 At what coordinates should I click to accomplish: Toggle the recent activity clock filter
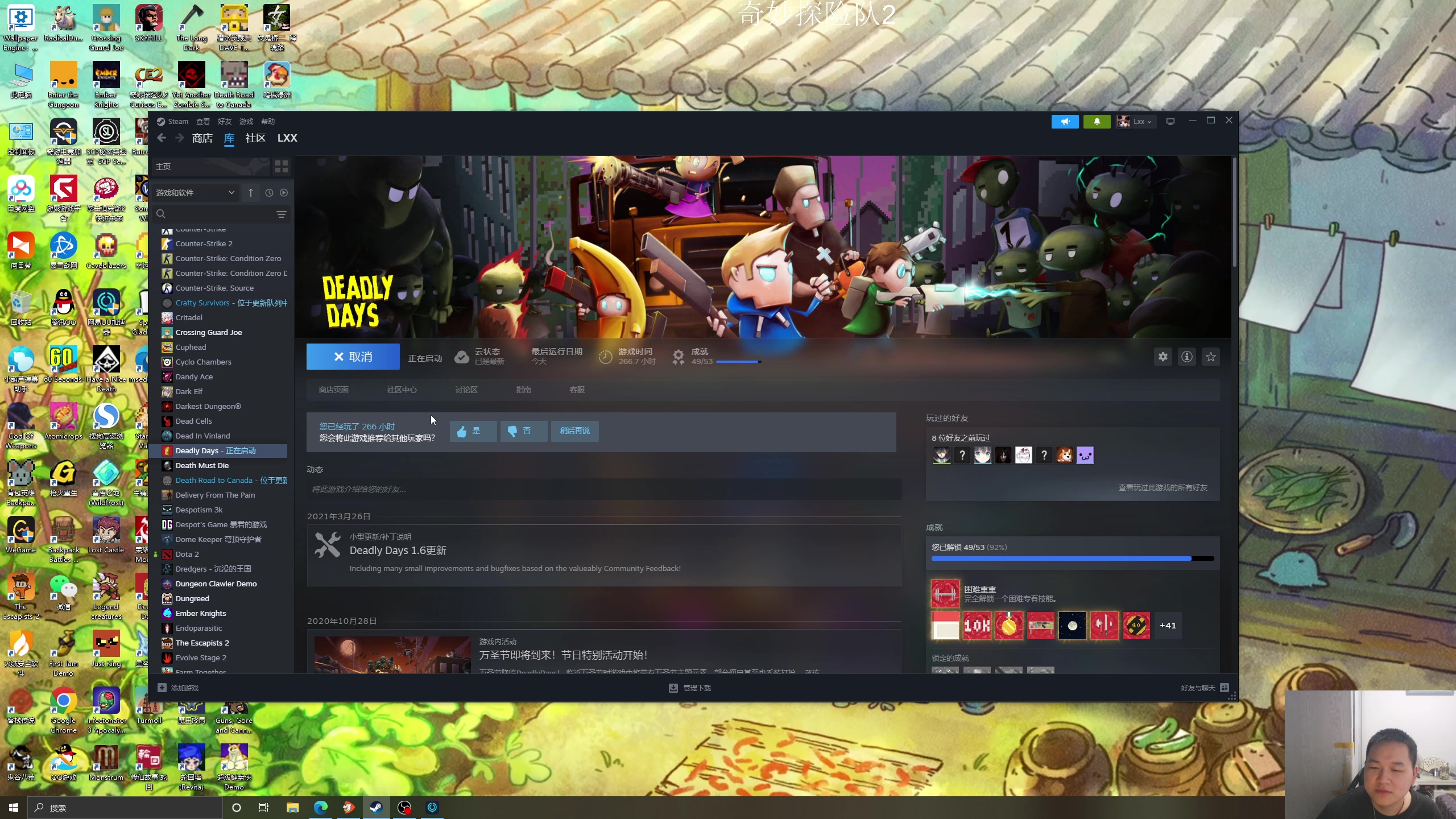(x=269, y=193)
